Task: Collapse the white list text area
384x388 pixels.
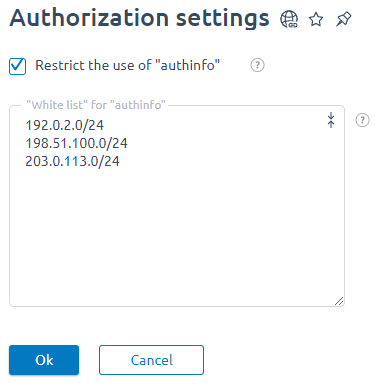Action: 331,120
